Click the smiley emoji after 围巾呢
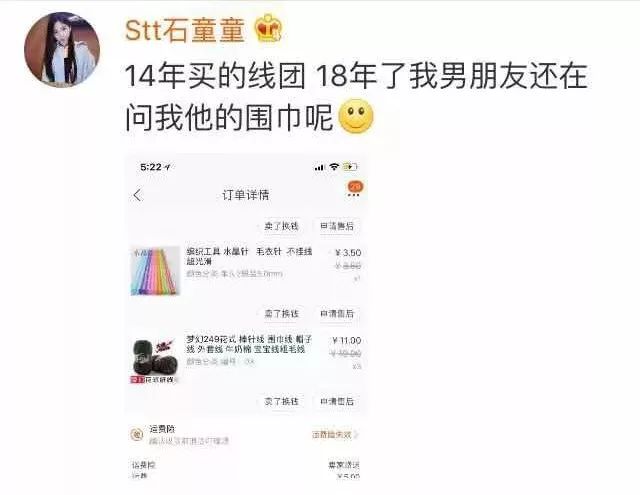This screenshot has width=640, height=495. pos(356,116)
